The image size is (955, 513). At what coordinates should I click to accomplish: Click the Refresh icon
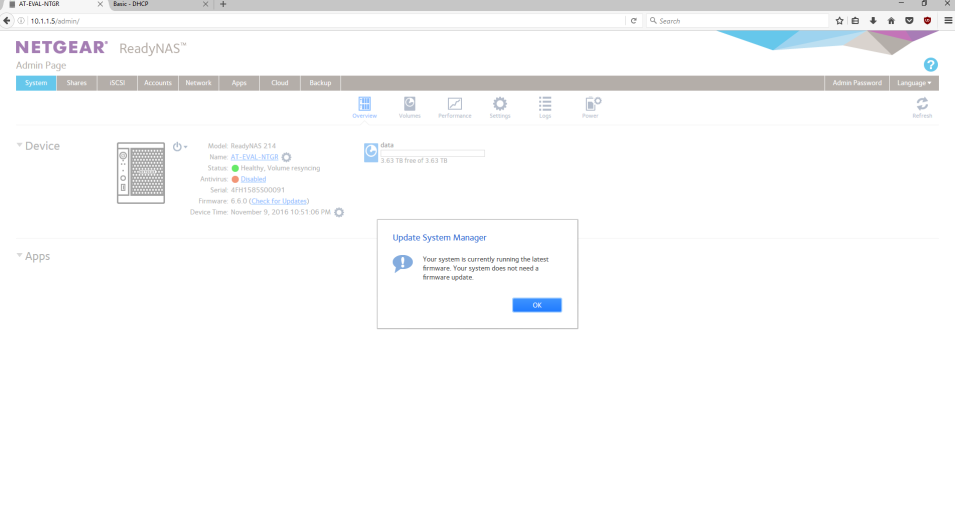click(x=922, y=104)
